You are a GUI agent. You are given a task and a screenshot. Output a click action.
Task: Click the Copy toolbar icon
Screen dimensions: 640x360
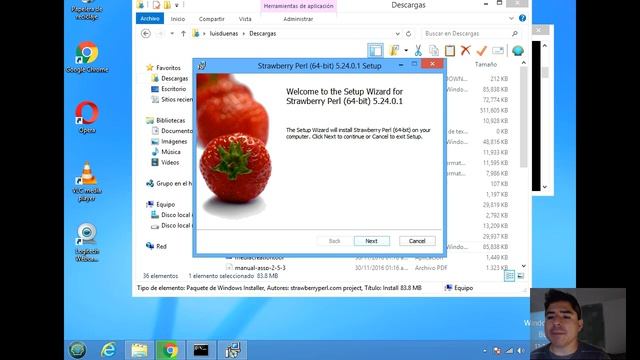[434, 51]
